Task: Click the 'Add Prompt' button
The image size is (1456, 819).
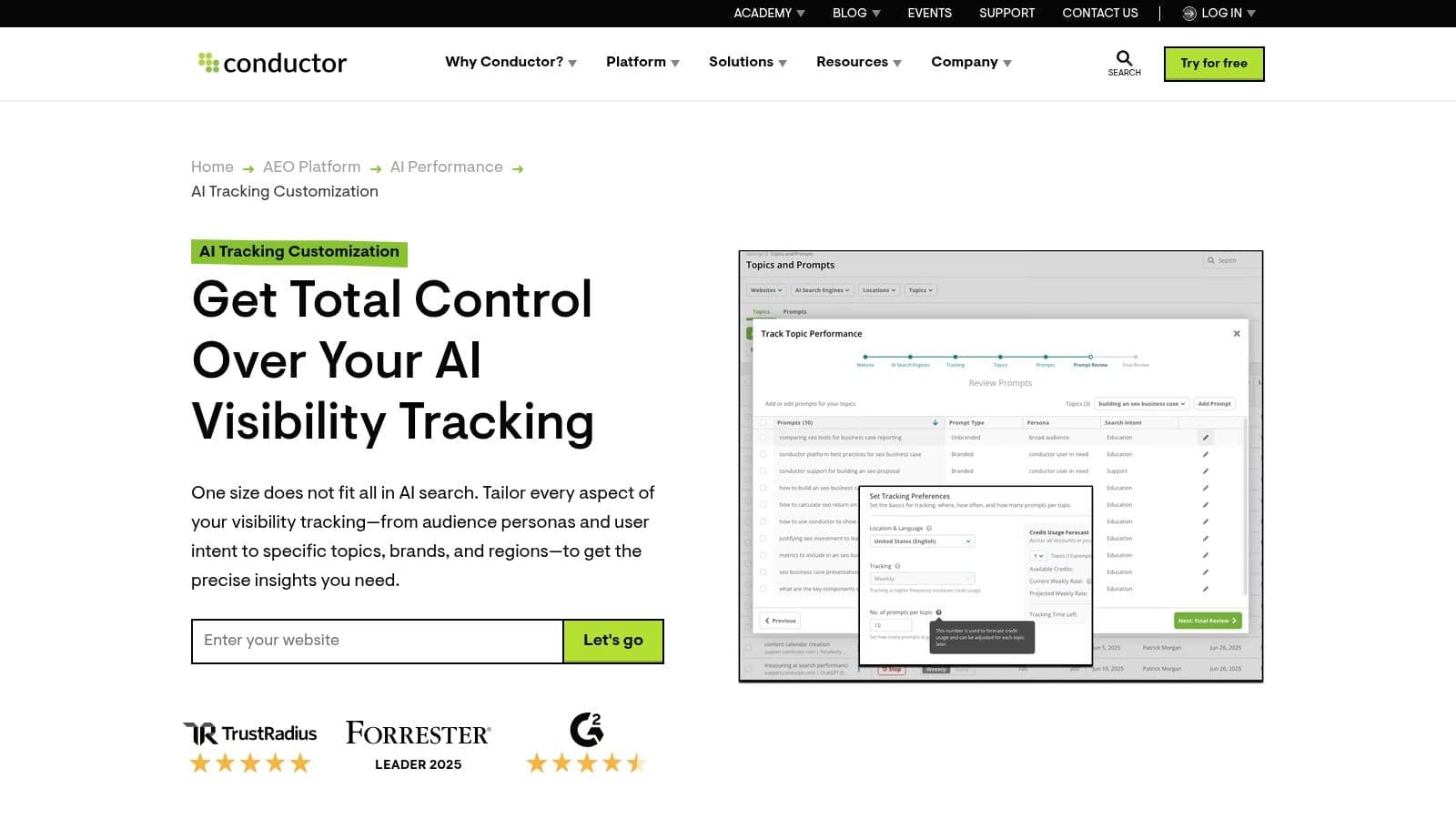Action: coord(1215,404)
